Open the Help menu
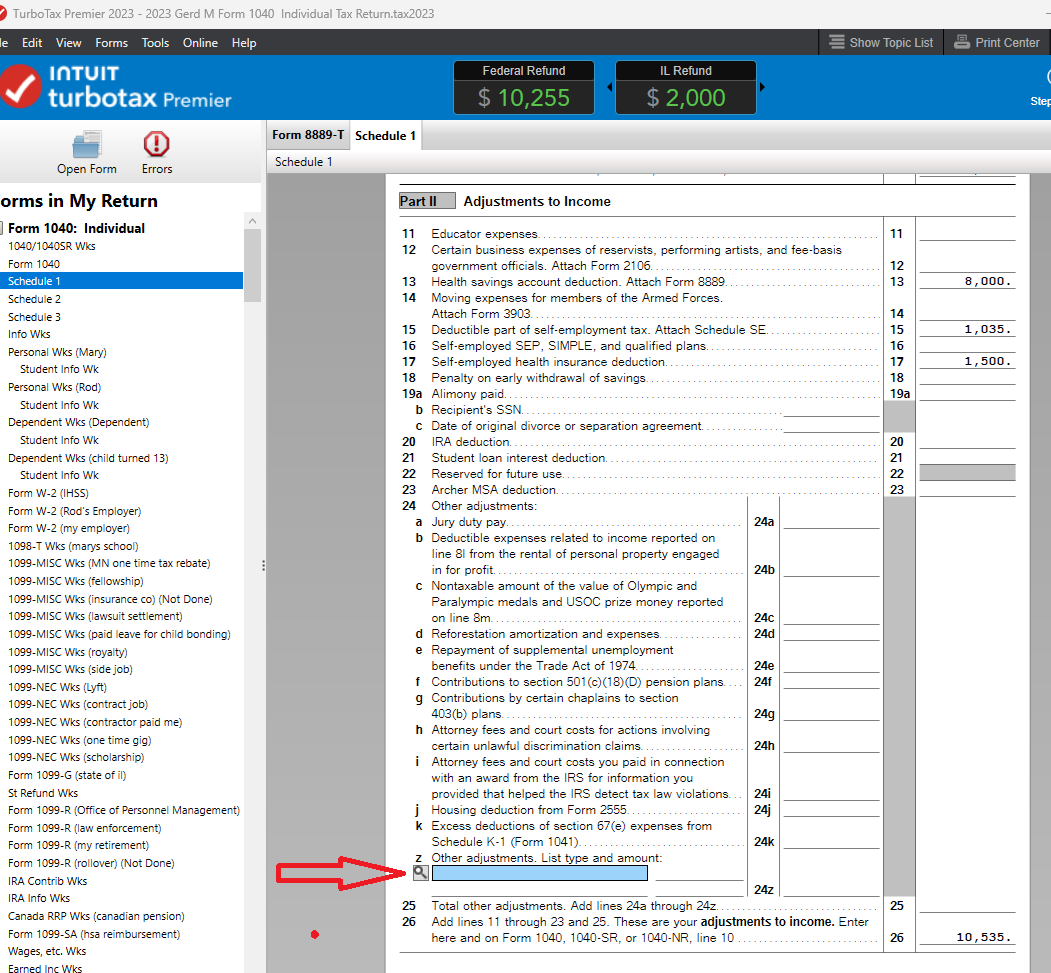The image size is (1051, 973). tap(244, 43)
